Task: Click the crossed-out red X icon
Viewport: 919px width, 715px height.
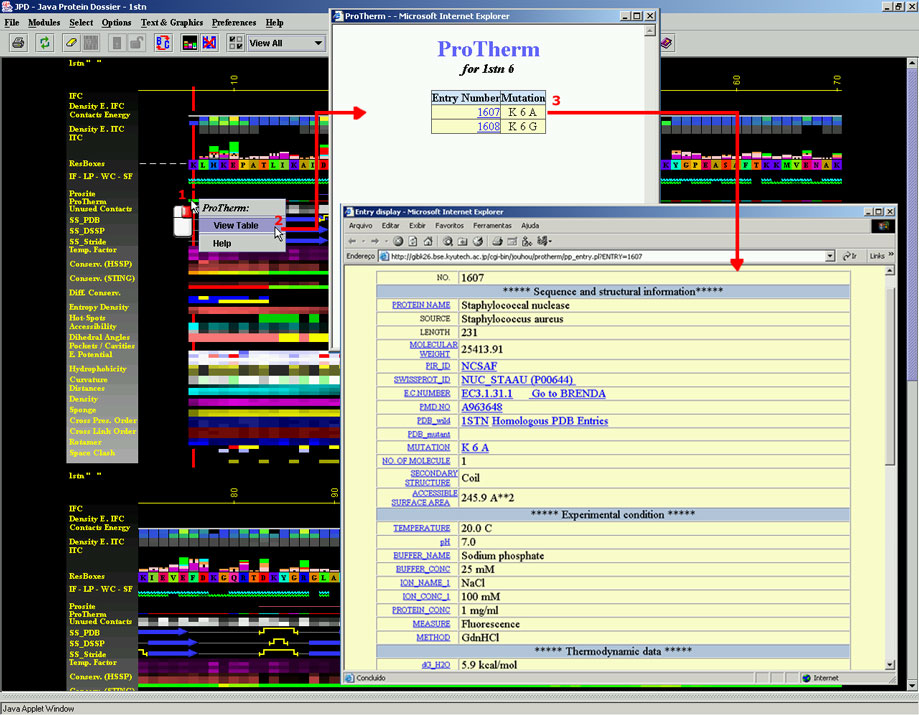Action: (x=209, y=43)
